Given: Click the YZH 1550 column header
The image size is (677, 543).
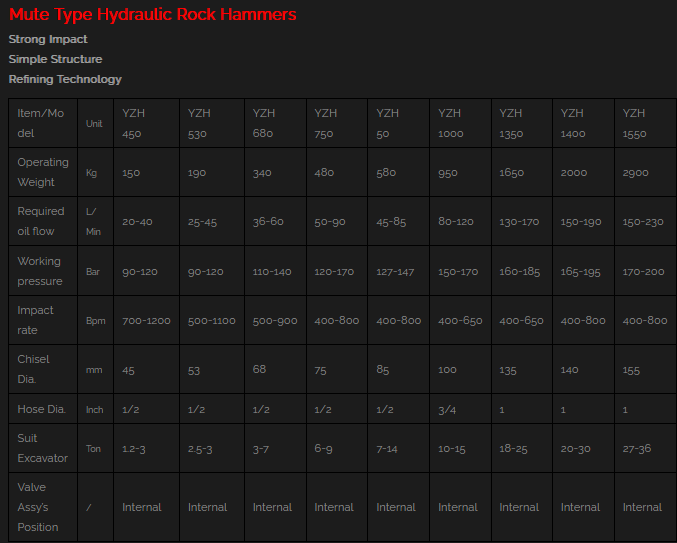Looking at the screenshot, I should [634, 123].
